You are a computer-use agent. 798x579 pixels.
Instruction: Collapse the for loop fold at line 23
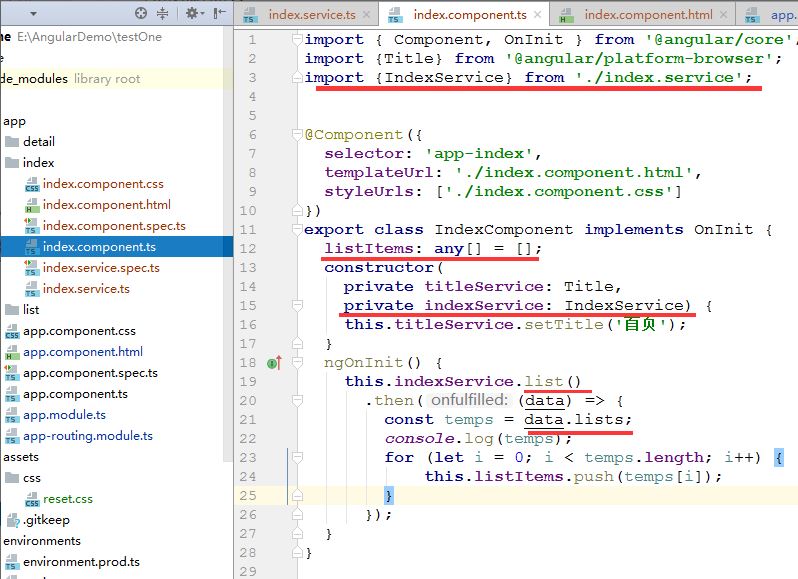click(297, 457)
